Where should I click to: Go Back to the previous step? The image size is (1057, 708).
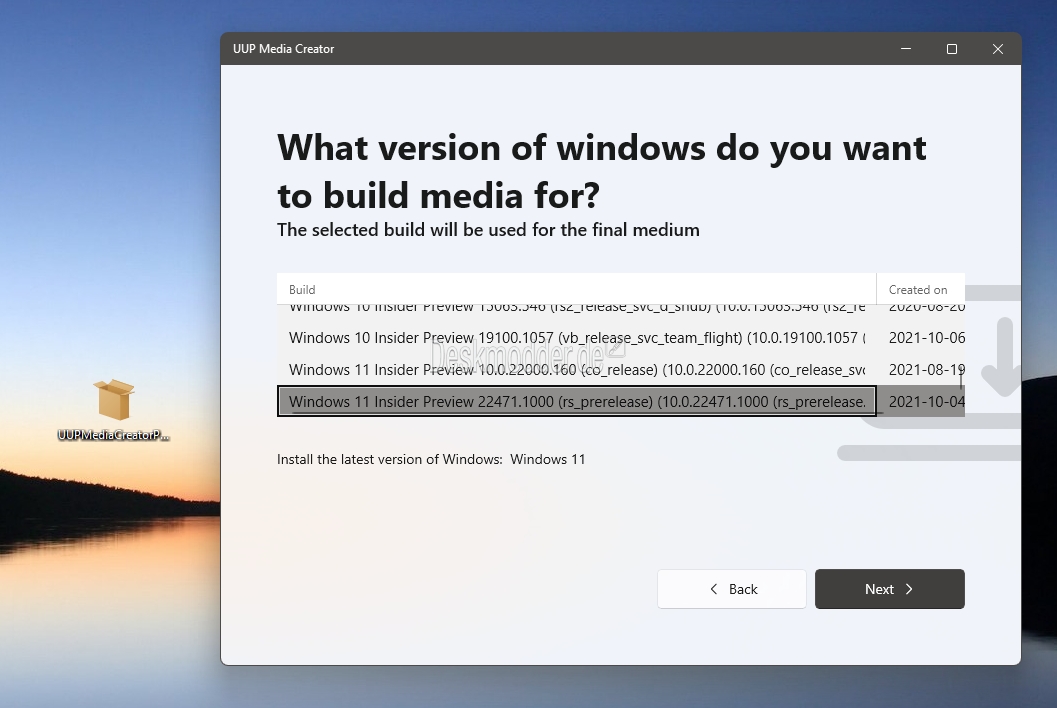click(731, 589)
